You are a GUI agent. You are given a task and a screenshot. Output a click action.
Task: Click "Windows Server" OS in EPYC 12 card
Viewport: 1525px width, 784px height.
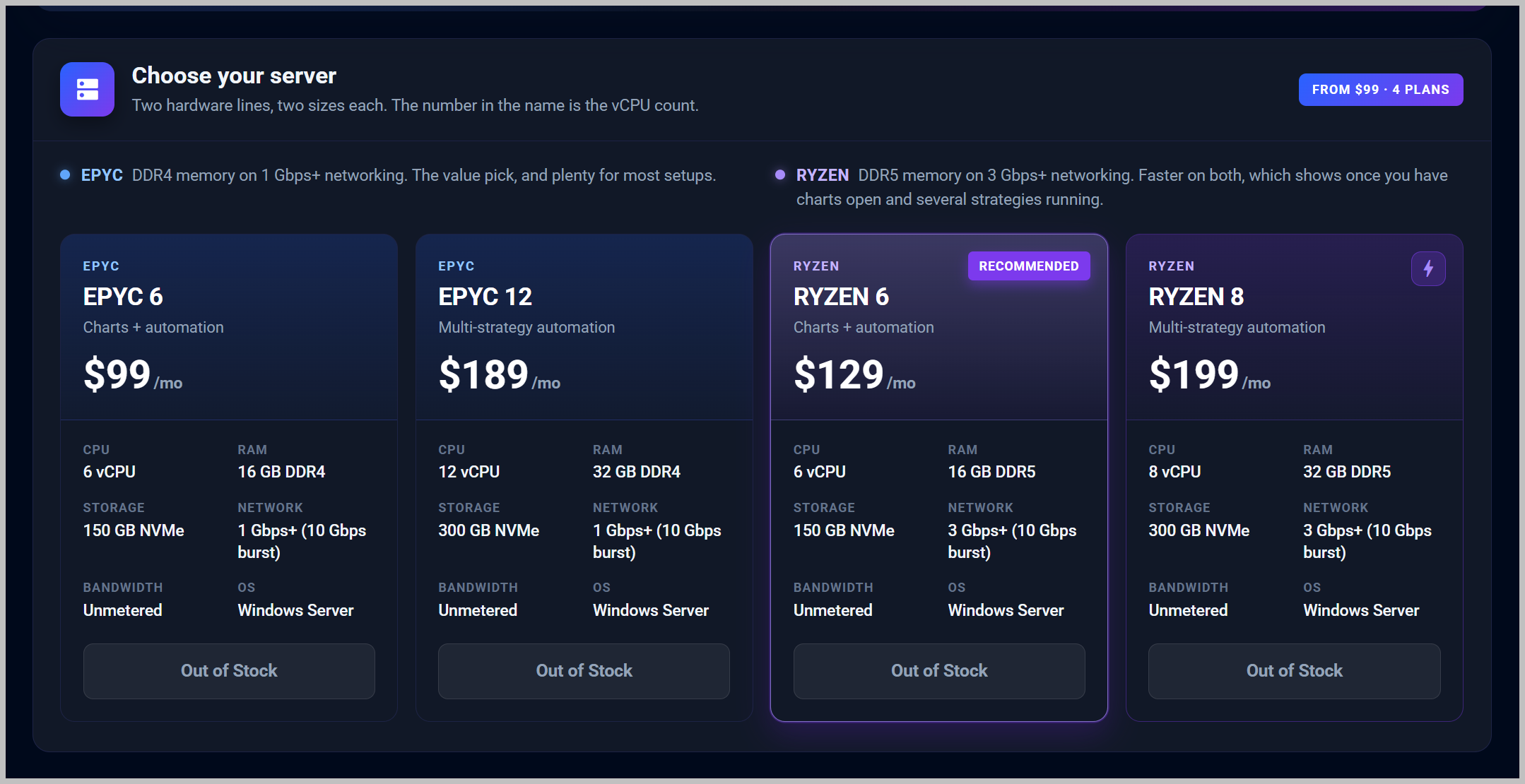651,610
